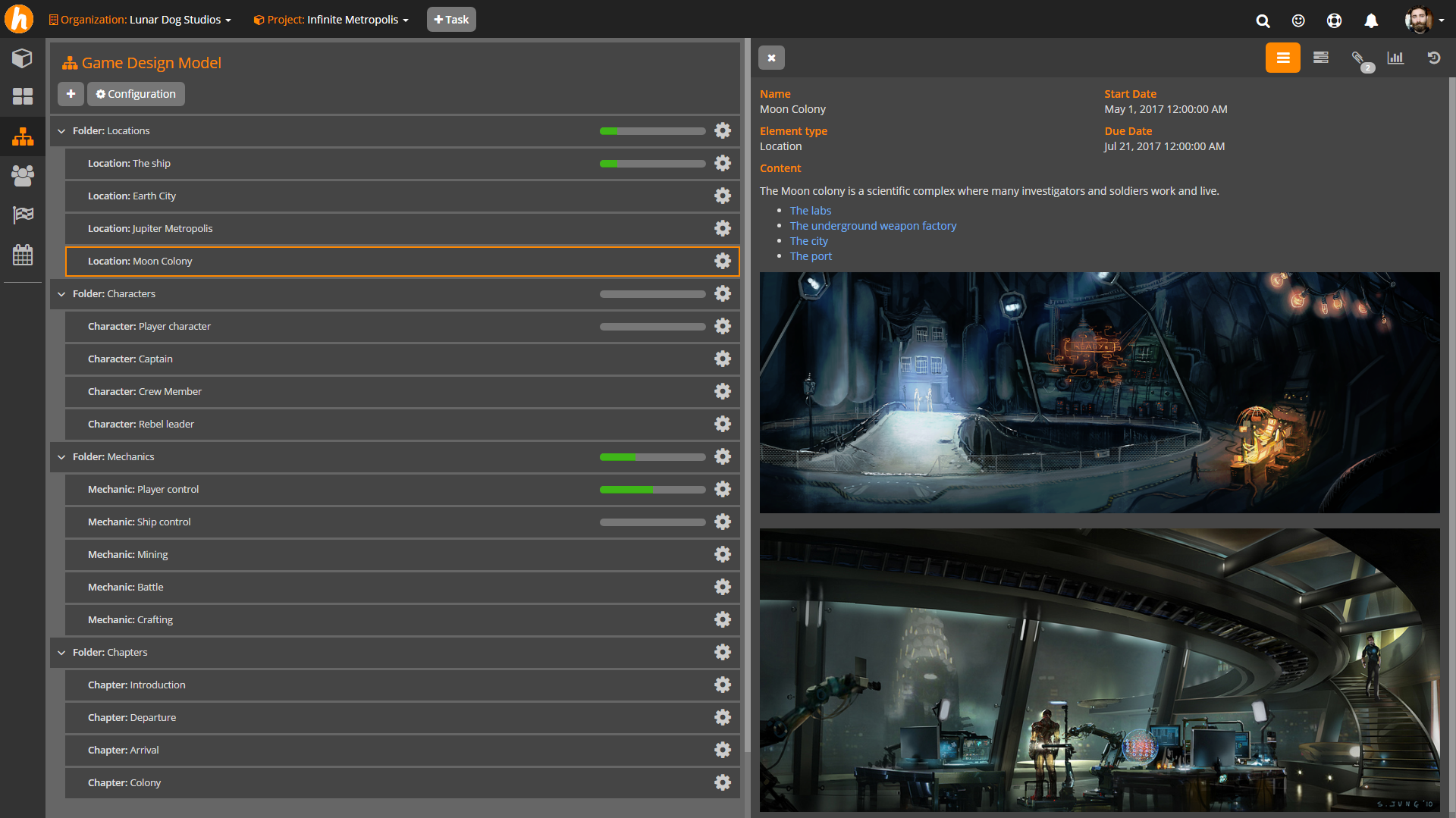Open the Team people icon in sidebar
Screen dimensions: 1456x818
23,176
